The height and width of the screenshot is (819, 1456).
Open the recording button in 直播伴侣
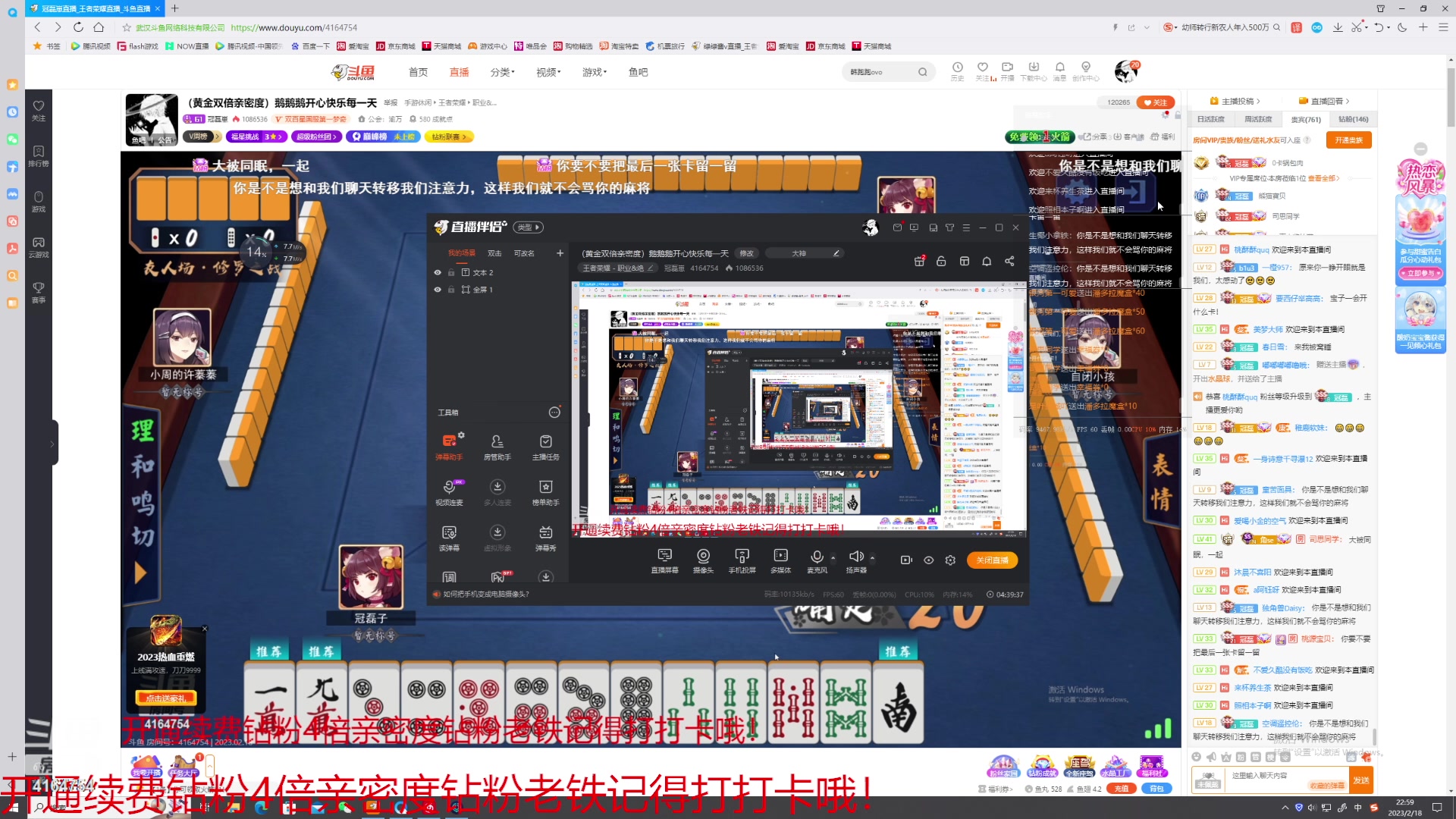pyautogui.click(x=906, y=560)
